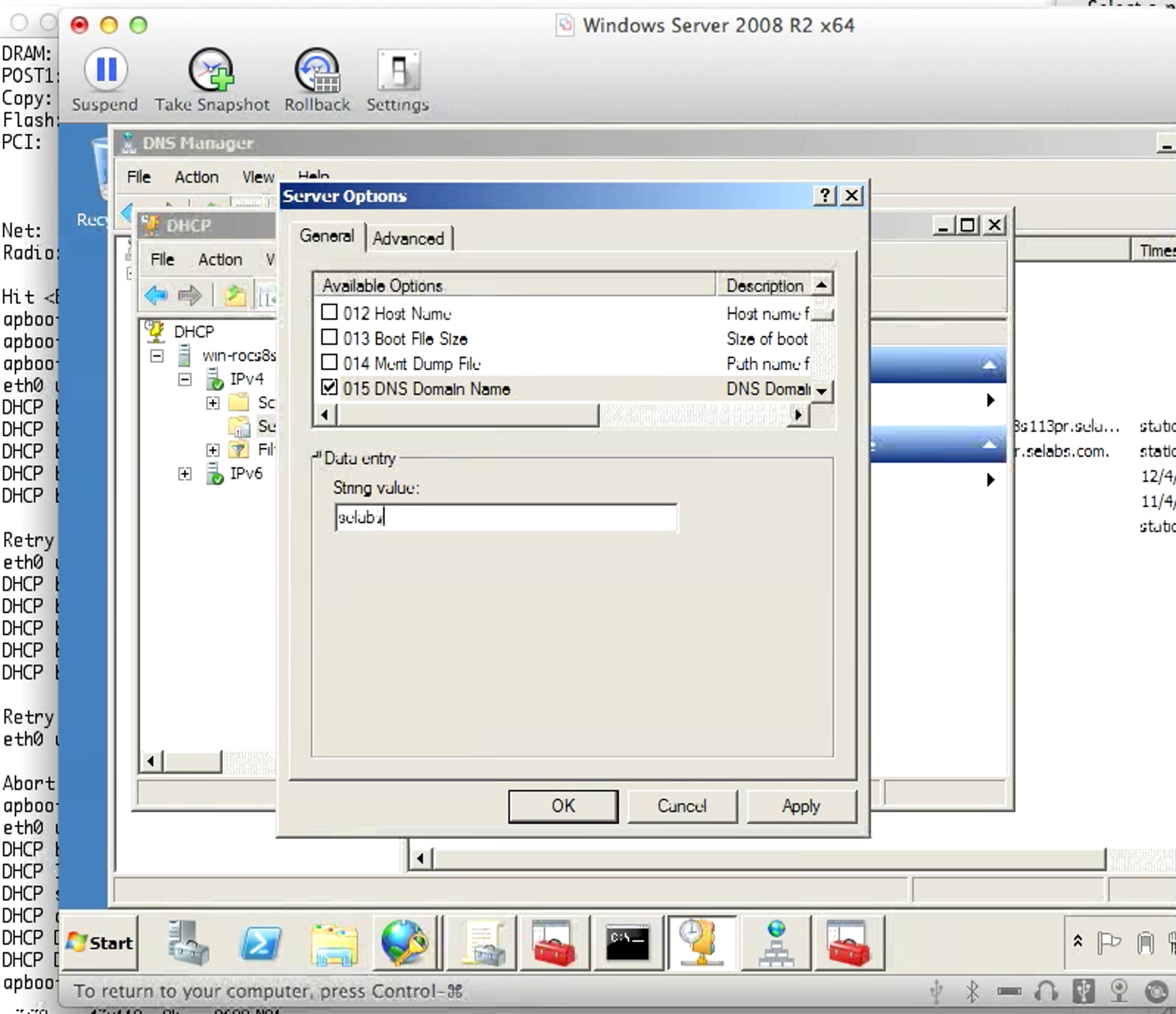Switch to the Command Prompt taskbar window
This screenshot has width=1176, height=1014.
[627, 942]
